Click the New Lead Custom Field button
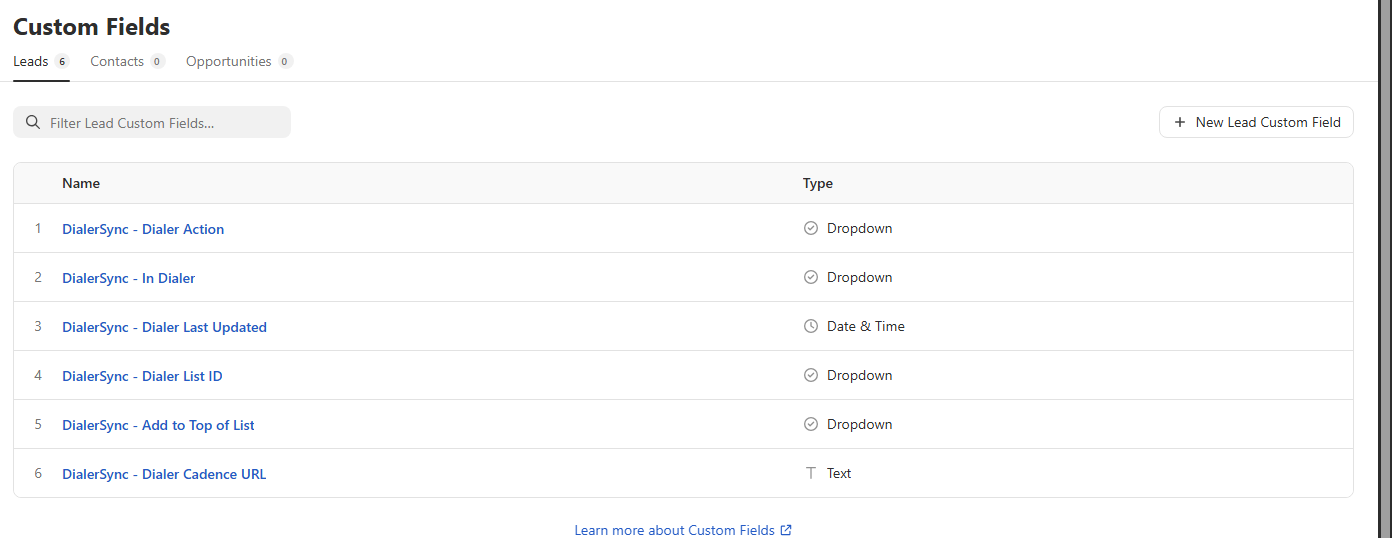This screenshot has height=538, width=1392. [1256, 122]
